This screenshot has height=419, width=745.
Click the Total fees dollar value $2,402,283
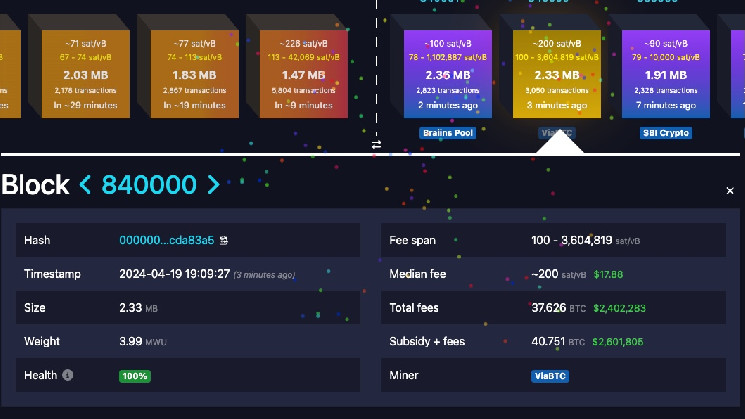tap(622, 308)
